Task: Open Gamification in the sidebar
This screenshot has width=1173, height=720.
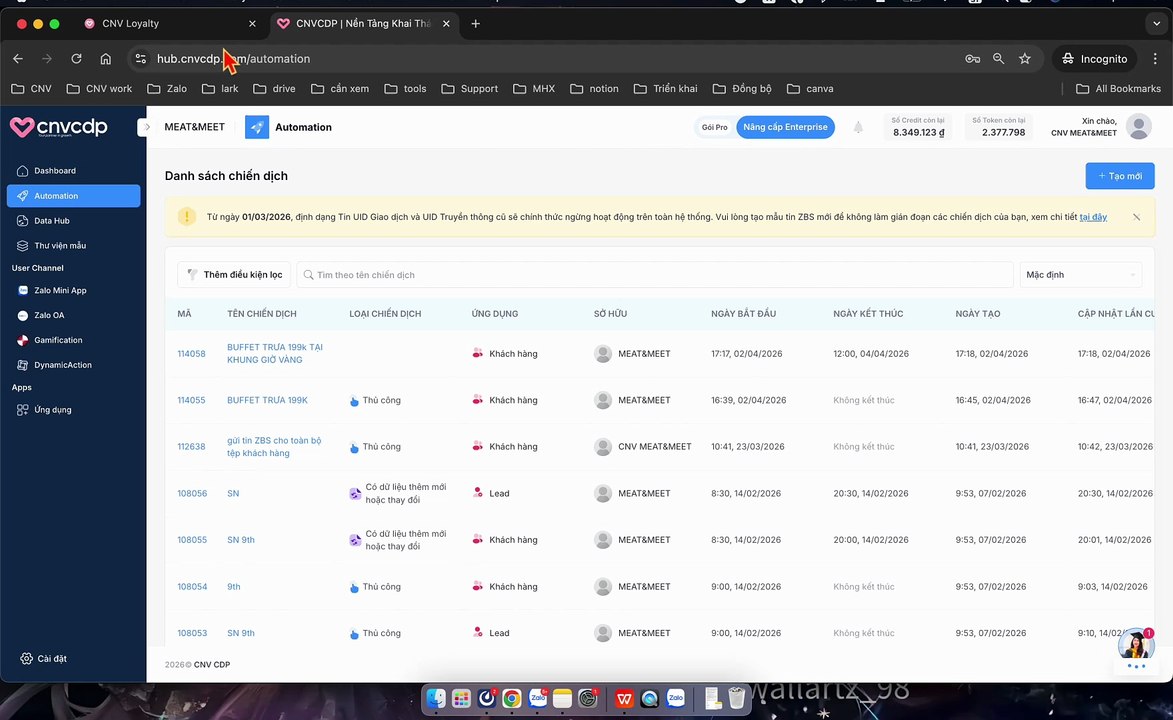Action: click(58, 340)
